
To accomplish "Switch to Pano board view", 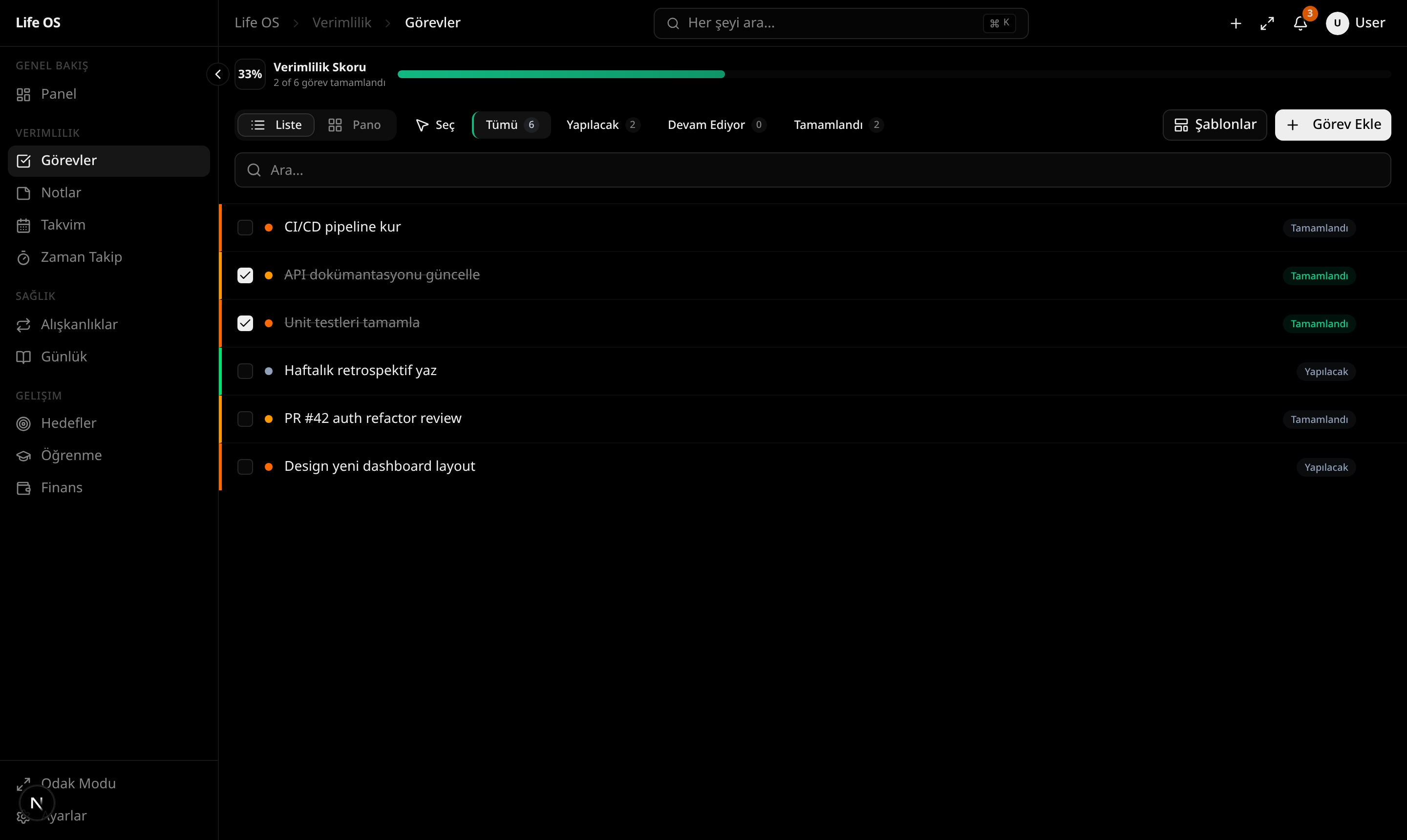I will [x=355, y=125].
